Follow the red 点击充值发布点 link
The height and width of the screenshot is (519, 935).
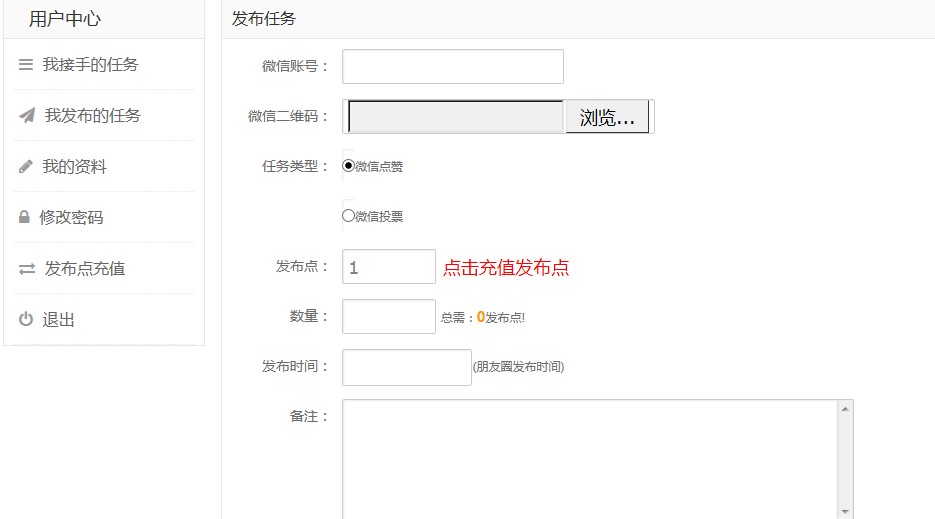point(506,268)
